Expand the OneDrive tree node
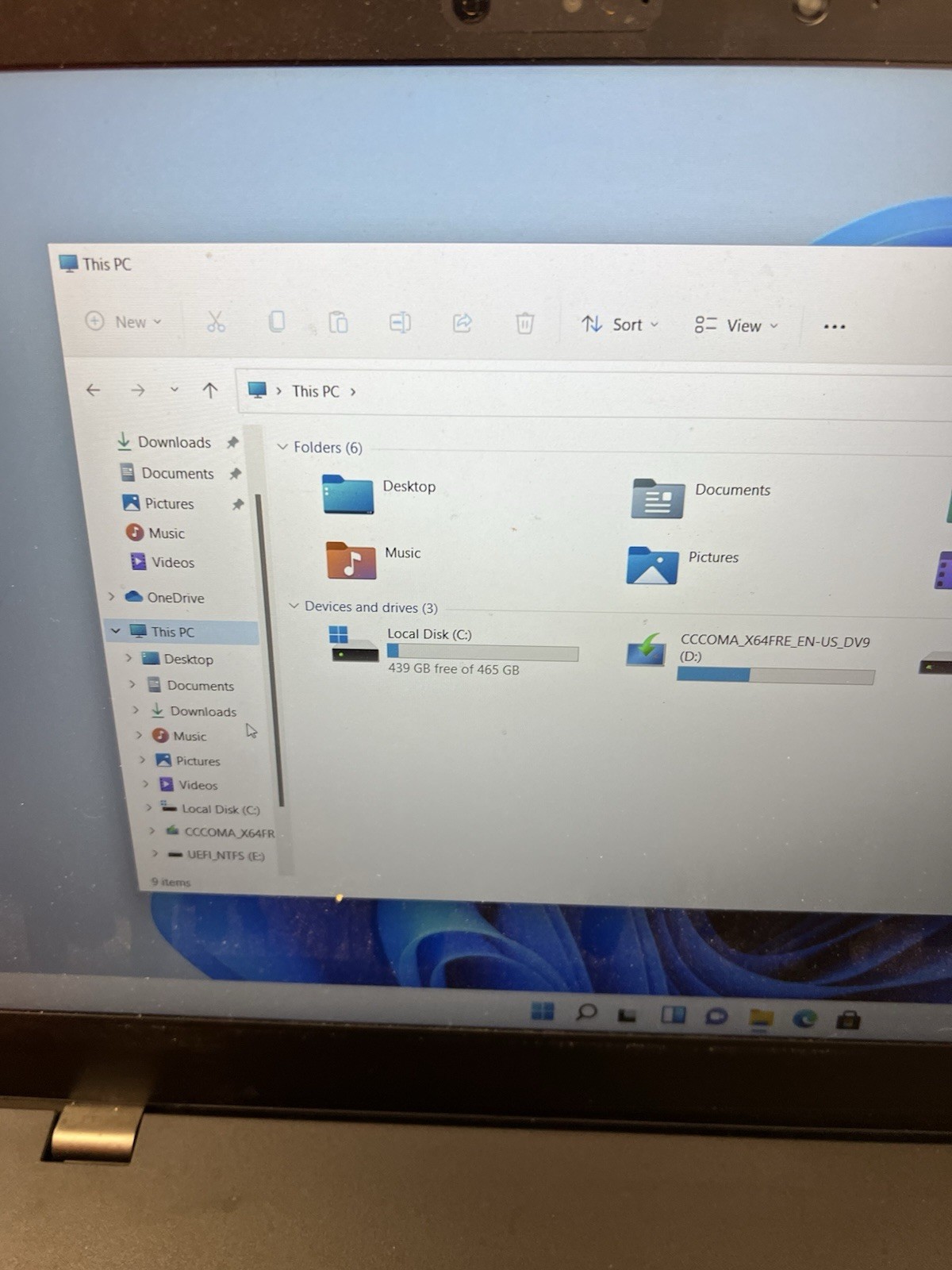 (111, 596)
